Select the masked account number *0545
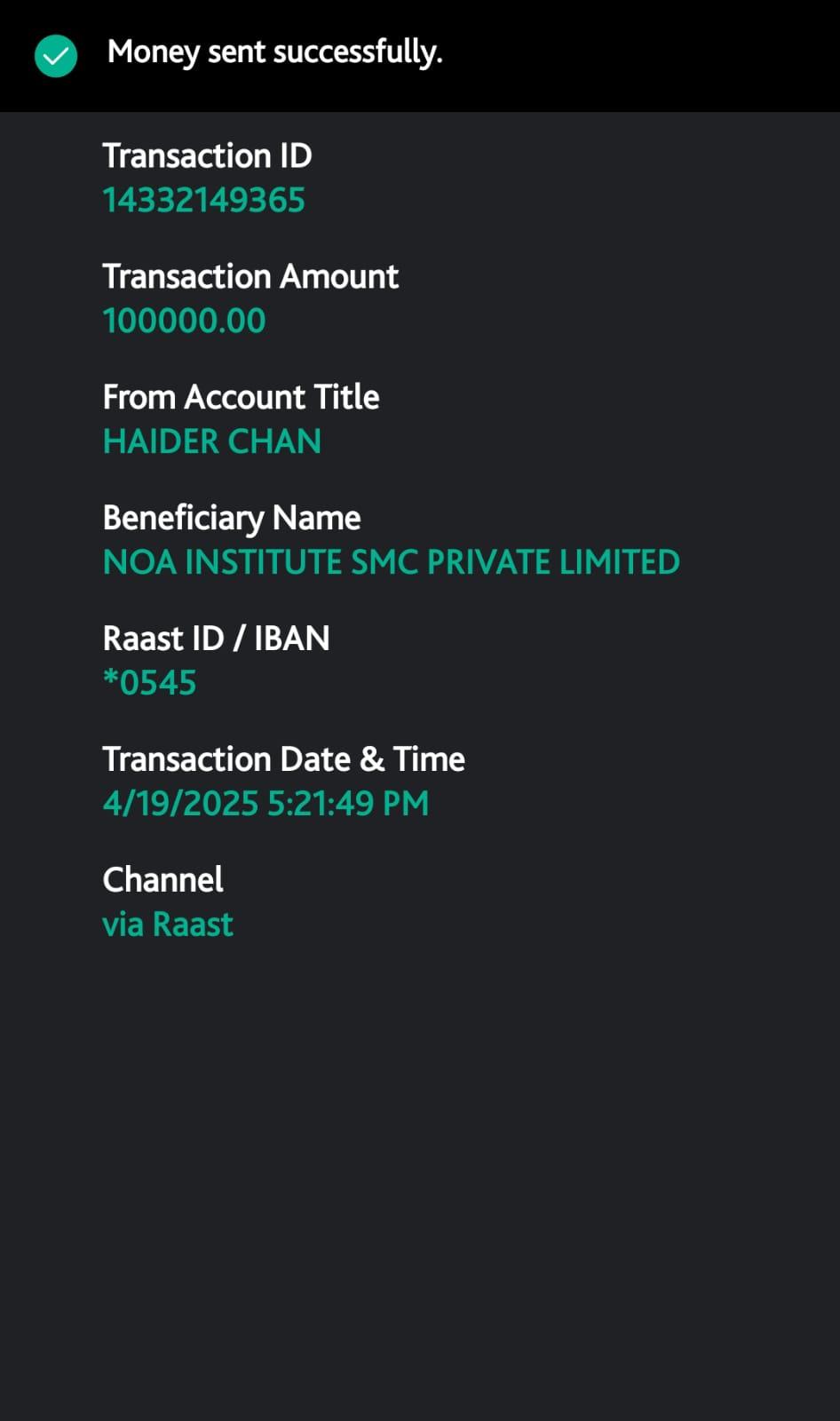The width and height of the screenshot is (840, 1421). 149,683
